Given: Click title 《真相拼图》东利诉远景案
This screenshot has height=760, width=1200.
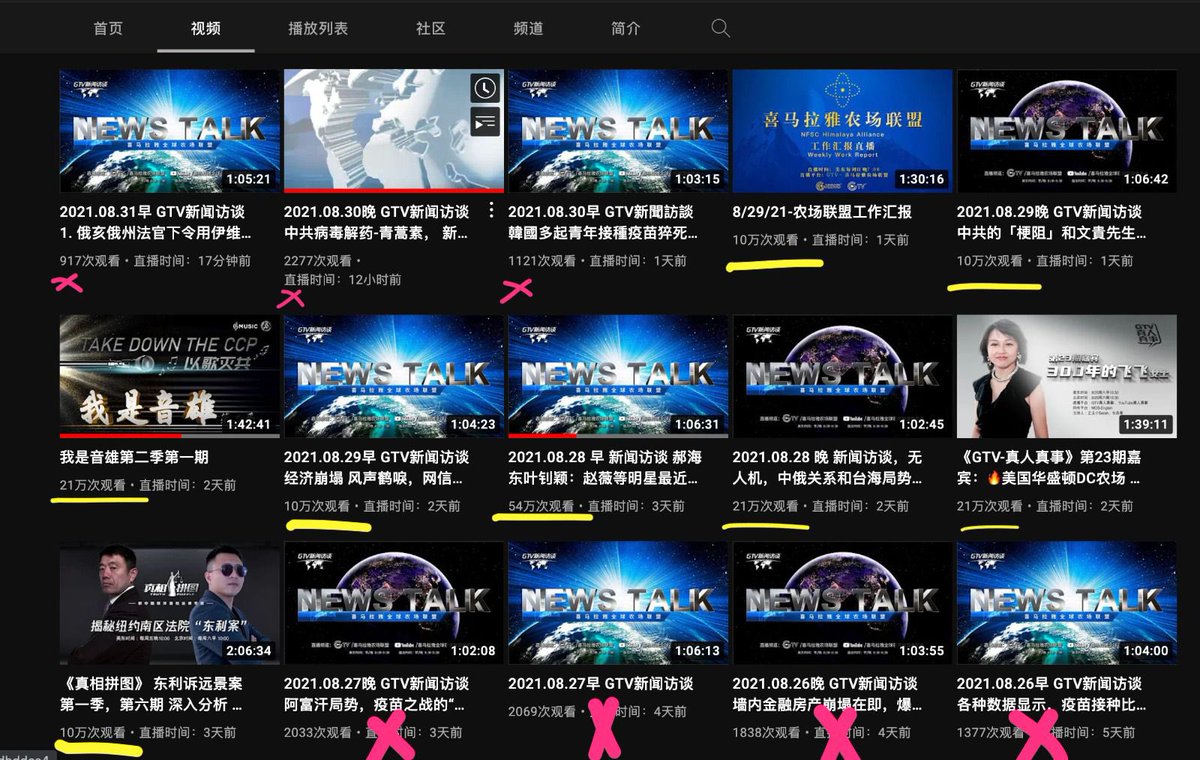Looking at the screenshot, I should [153, 694].
